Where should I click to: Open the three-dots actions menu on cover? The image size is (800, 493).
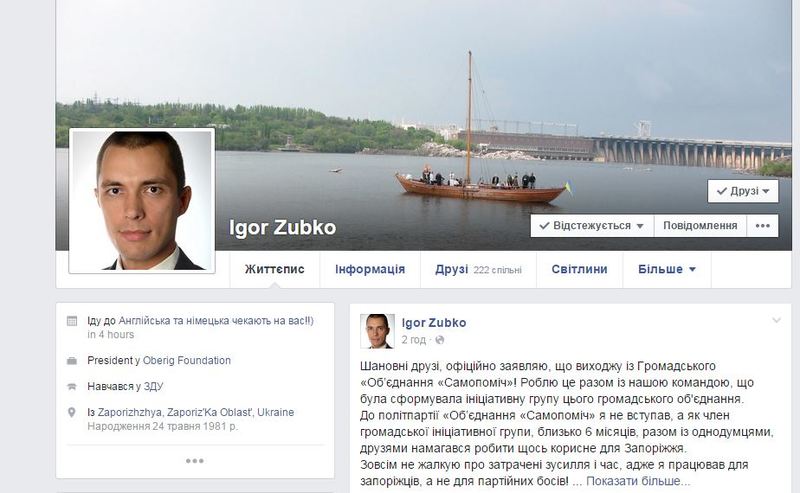[x=762, y=226]
